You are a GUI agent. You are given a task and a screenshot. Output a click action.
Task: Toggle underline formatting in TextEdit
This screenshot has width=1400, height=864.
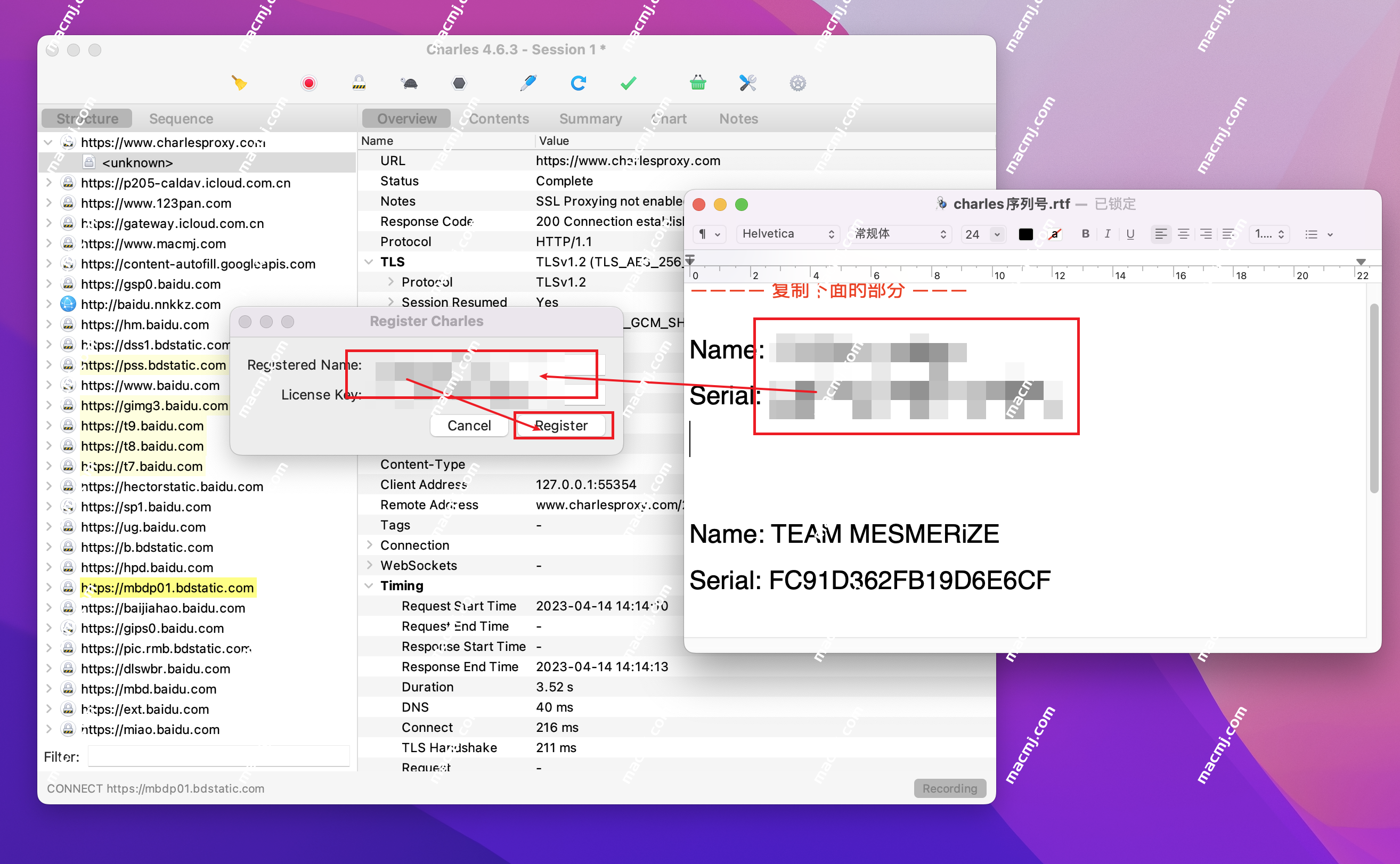(x=1130, y=234)
